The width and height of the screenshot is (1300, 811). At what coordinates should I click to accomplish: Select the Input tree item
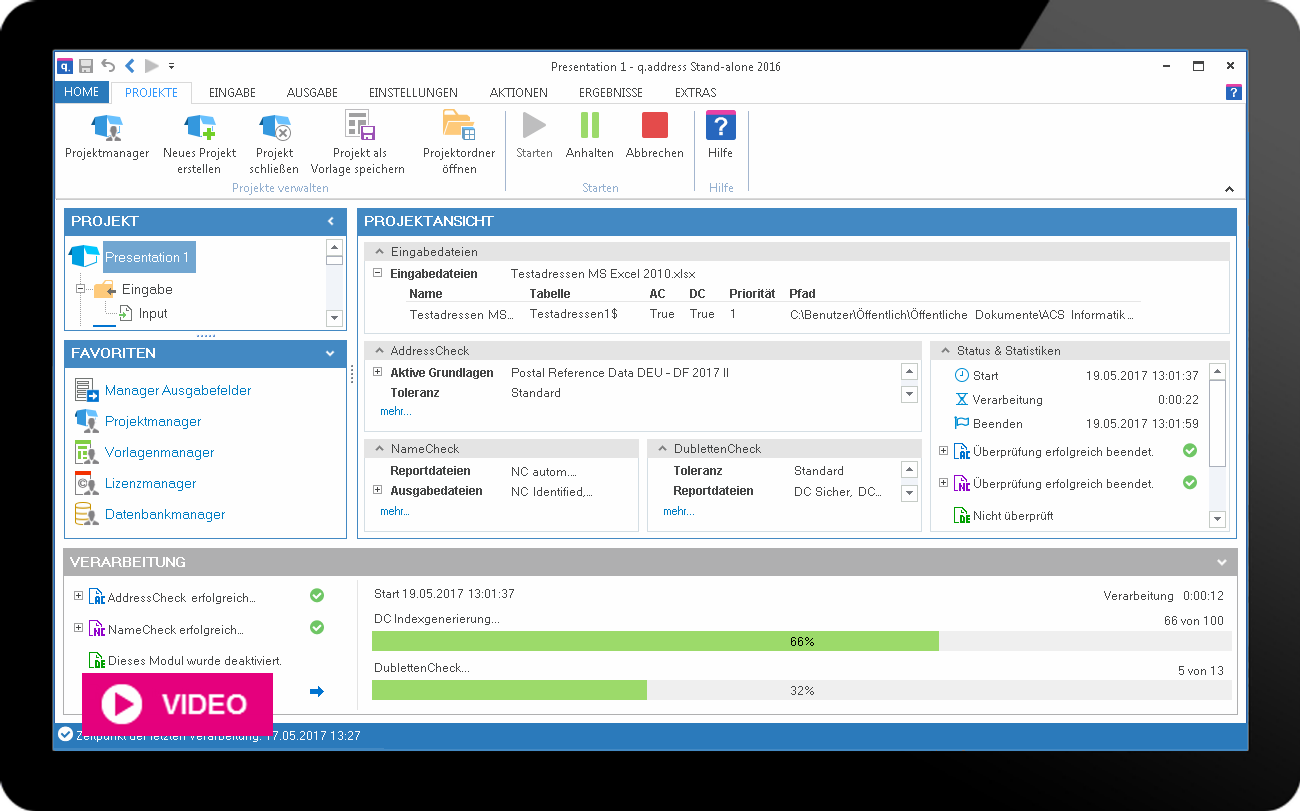pyautogui.click(x=153, y=313)
